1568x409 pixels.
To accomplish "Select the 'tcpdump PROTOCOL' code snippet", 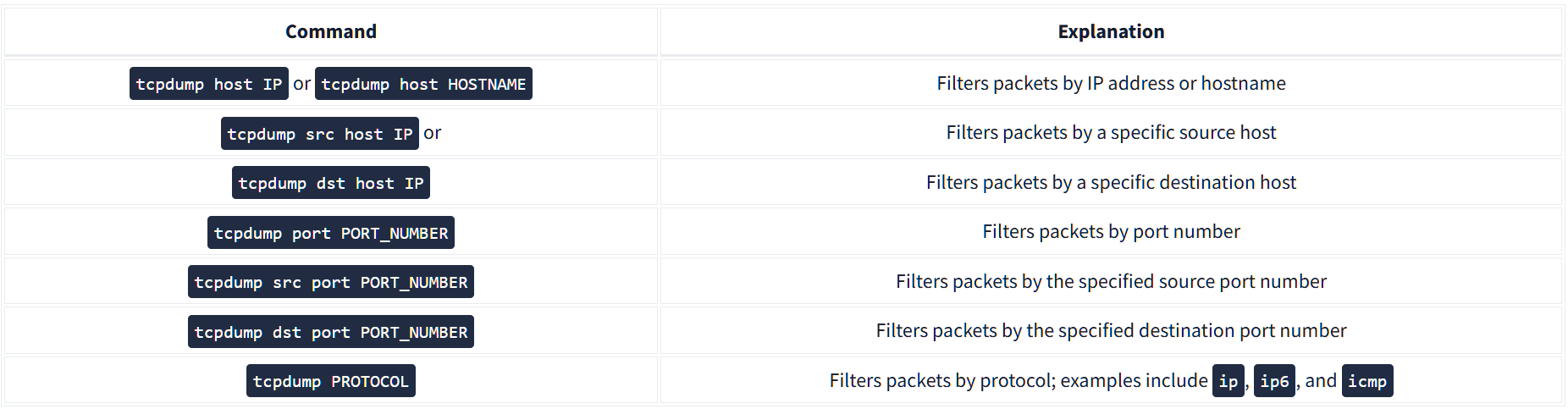I will (330, 381).
